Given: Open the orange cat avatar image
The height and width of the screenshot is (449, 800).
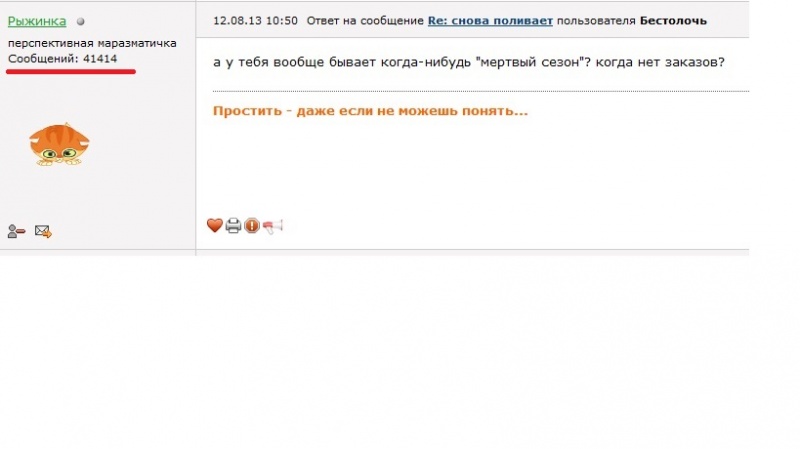Looking at the screenshot, I should (x=59, y=144).
